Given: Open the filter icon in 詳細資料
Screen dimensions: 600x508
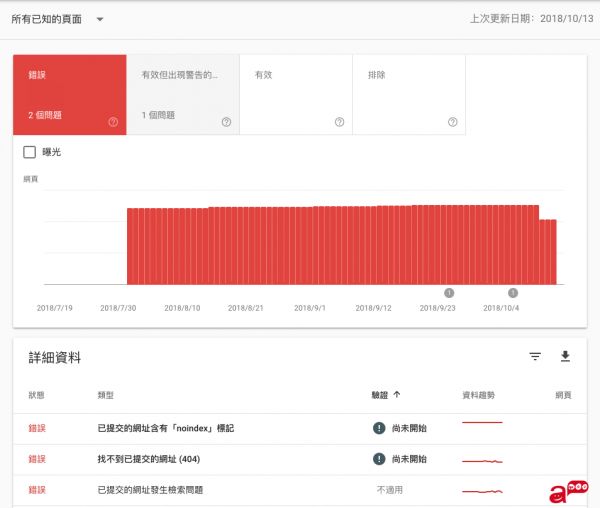Looking at the screenshot, I should pyautogui.click(x=535, y=357).
